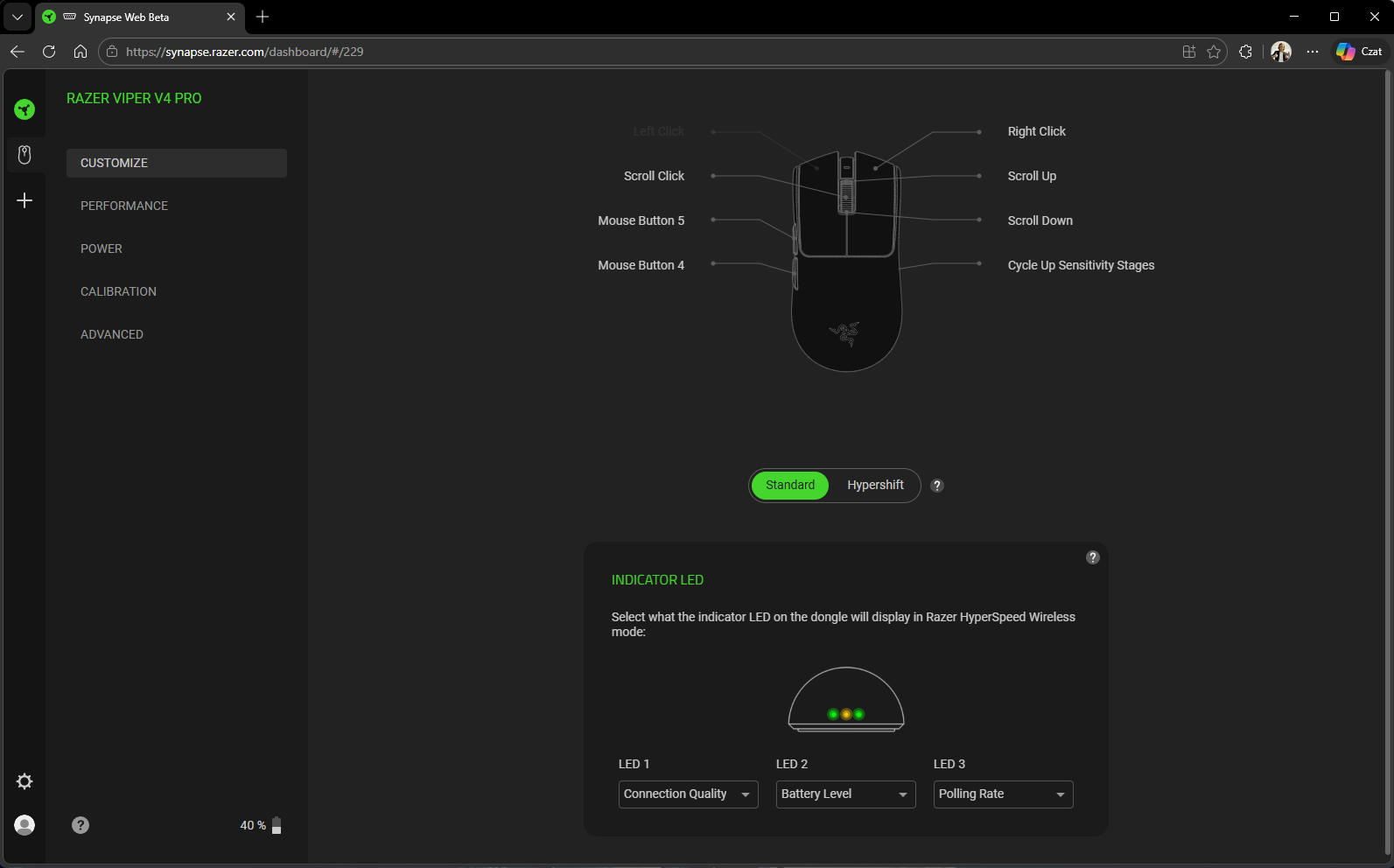Click the browser address bar URL
This screenshot has width=1394, height=868.
coord(244,52)
